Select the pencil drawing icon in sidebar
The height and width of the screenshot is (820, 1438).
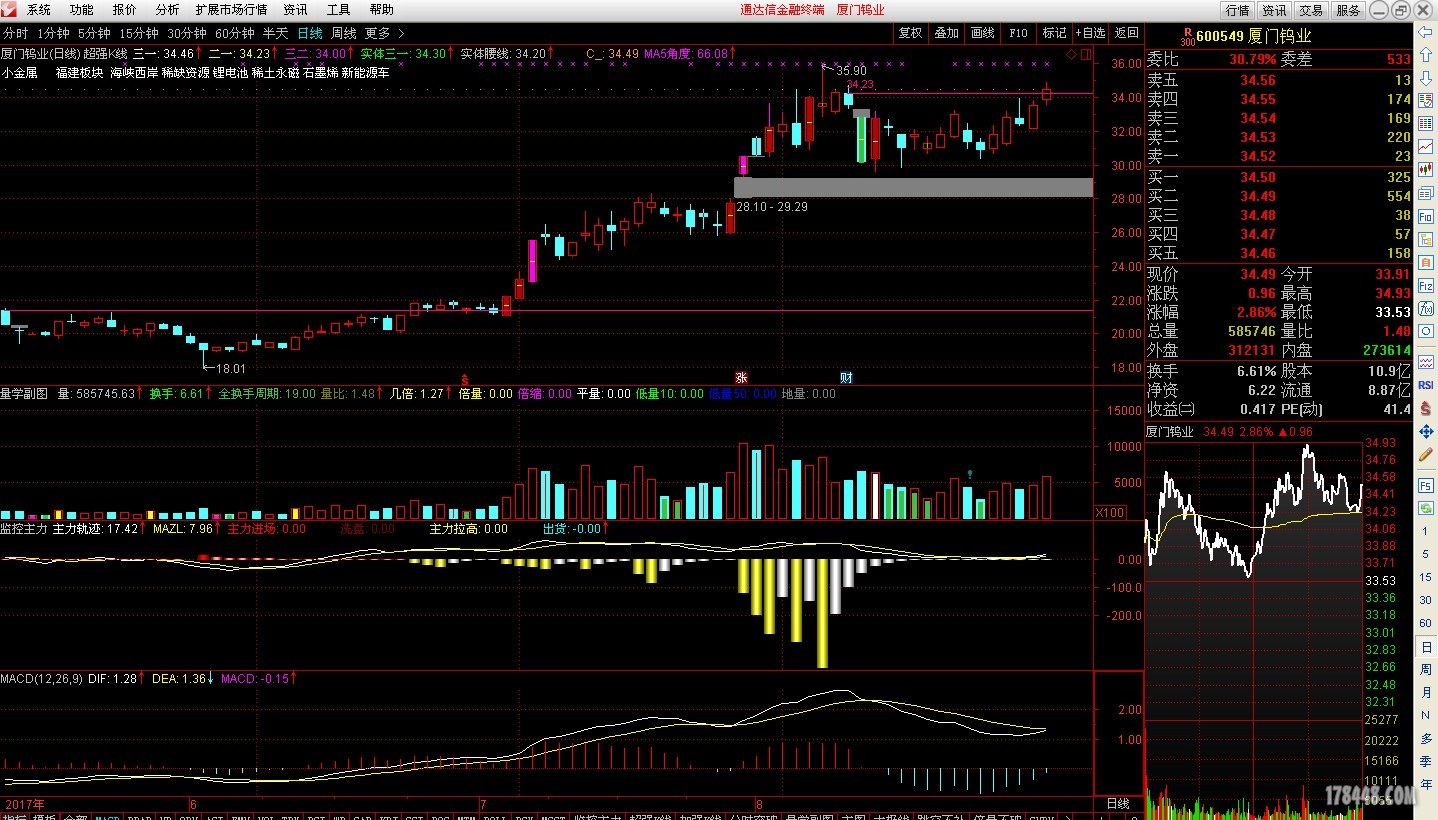coord(1425,454)
